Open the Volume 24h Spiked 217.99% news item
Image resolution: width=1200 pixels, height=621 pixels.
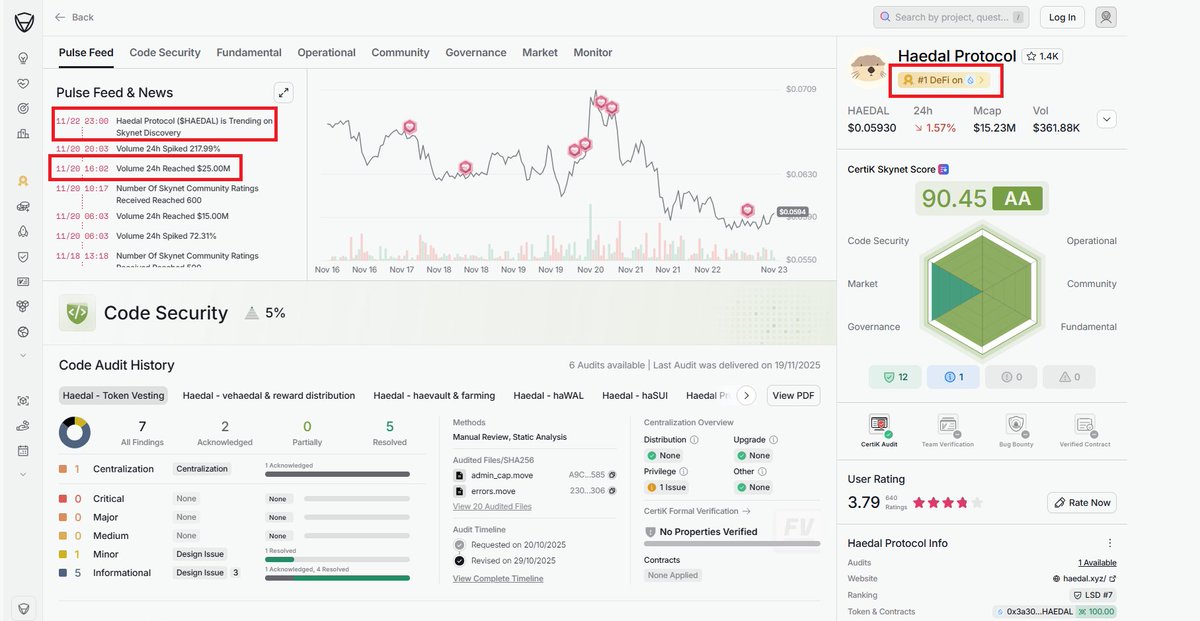click(x=168, y=148)
